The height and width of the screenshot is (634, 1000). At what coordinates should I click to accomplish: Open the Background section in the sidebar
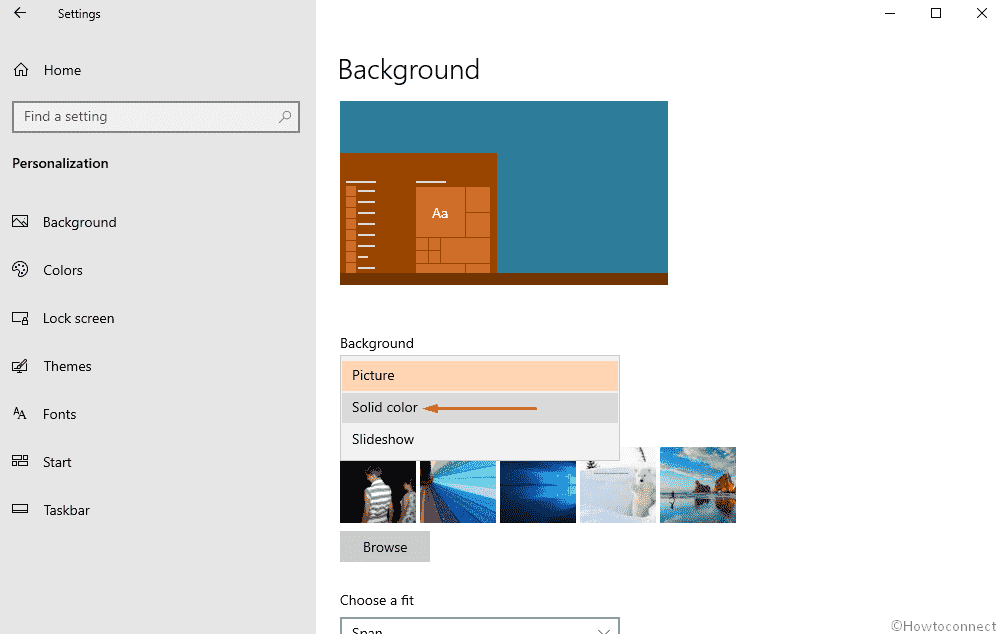pyautogui.click(x=80, y=222)
